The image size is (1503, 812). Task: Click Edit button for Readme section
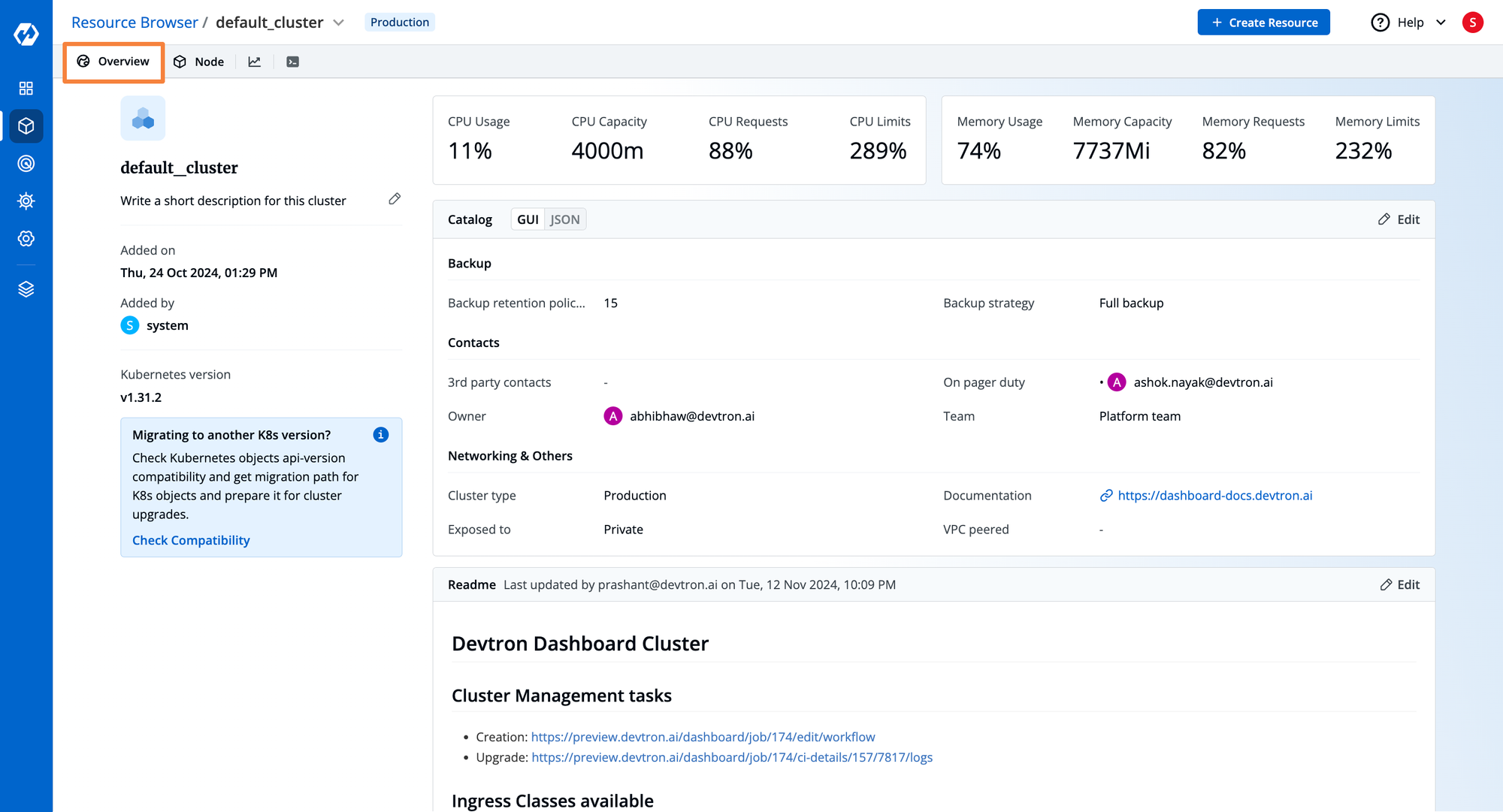click(x=1400, y=585)
